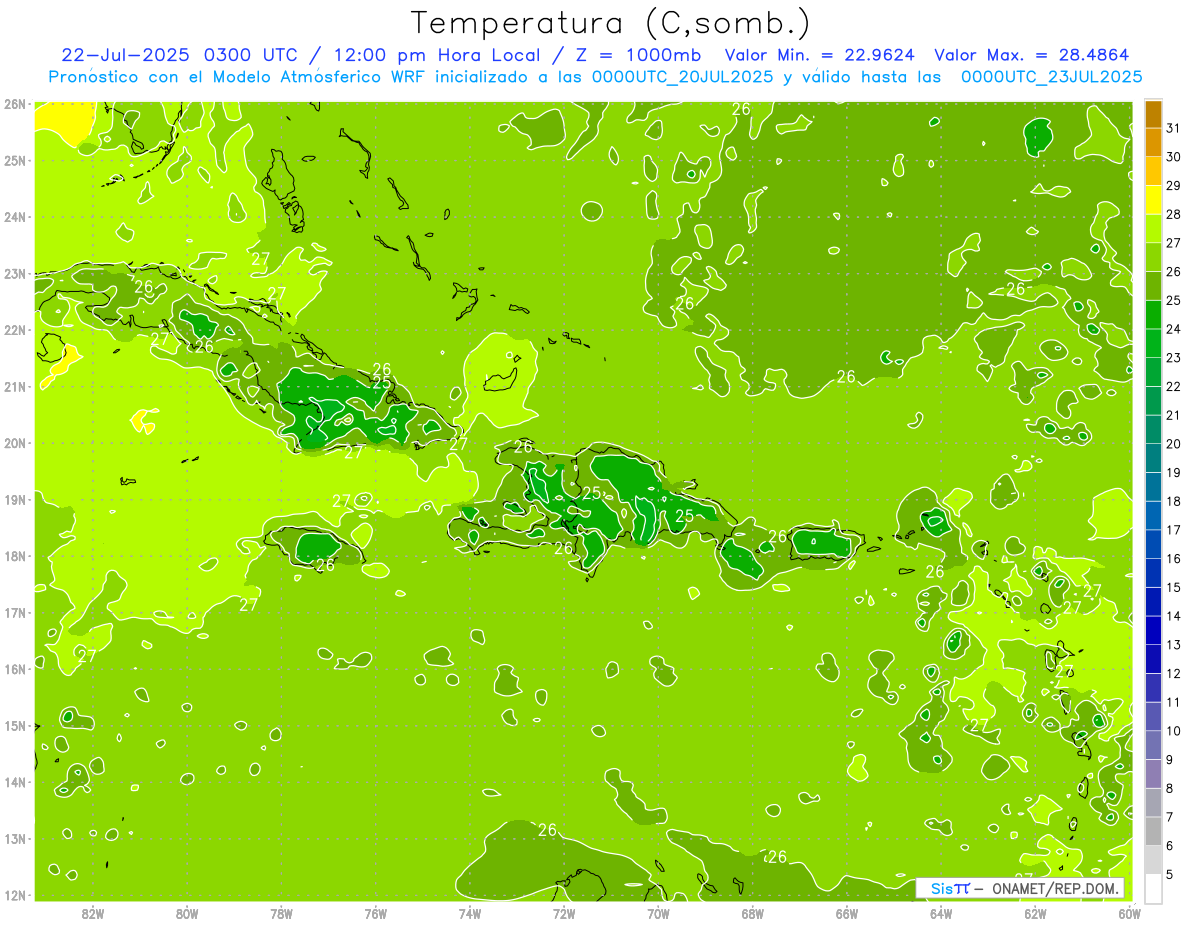Click the 'SisPi – ONAMET/REP.DOM.' credit label

click(x=1020, y=888)
